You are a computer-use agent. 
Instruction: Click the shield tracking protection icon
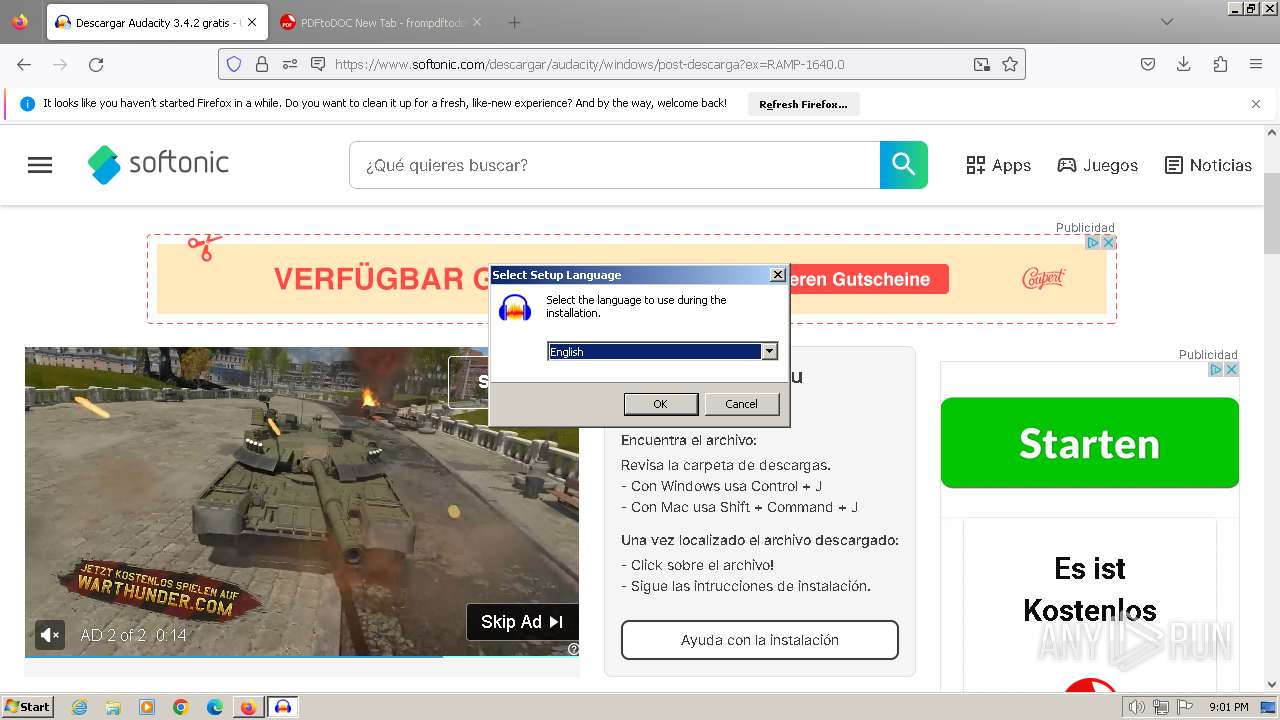234,64
